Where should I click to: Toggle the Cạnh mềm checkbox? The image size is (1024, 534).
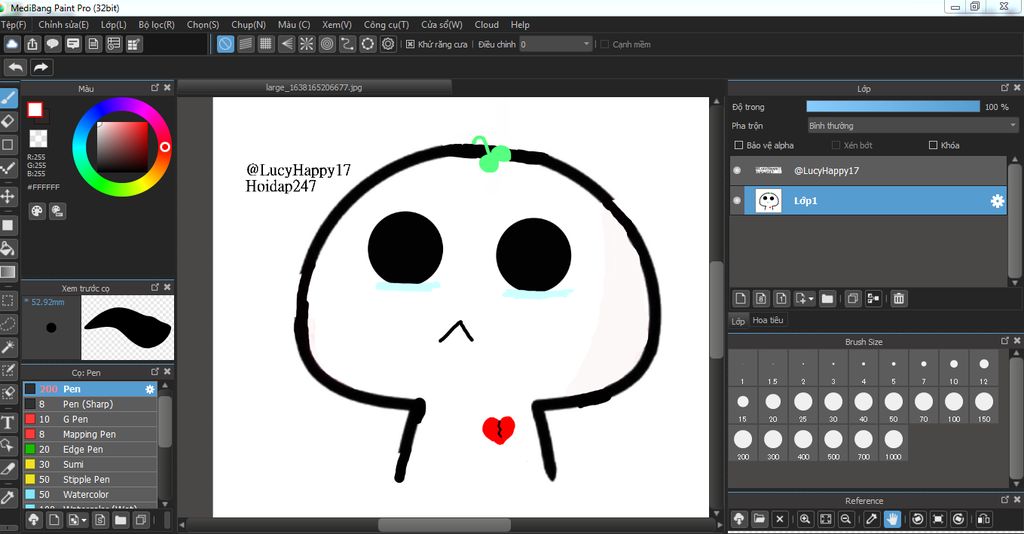[605, 44]
